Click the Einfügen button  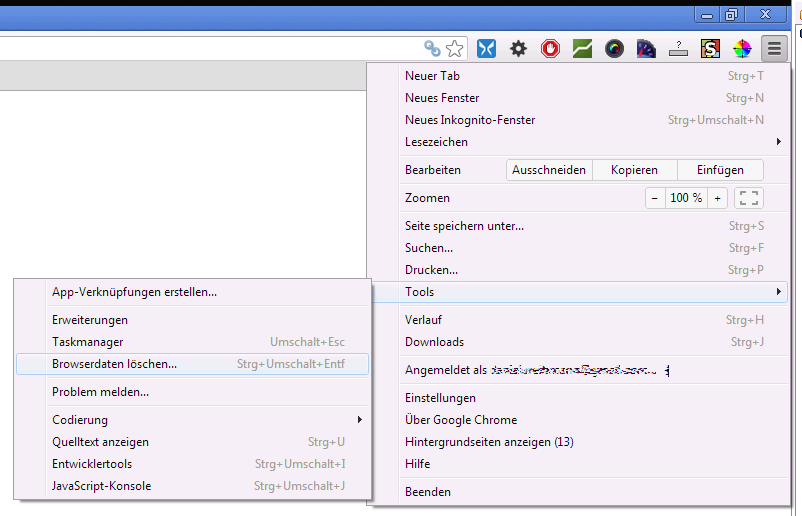coord(720,170)
